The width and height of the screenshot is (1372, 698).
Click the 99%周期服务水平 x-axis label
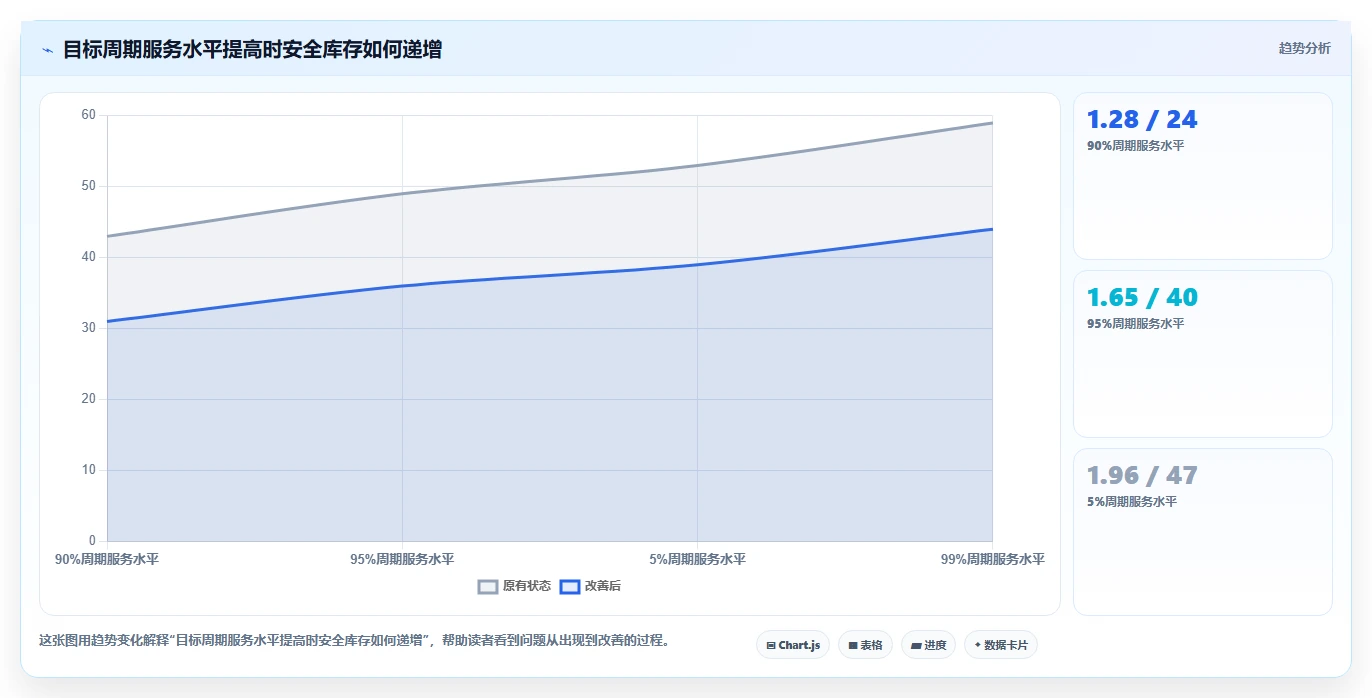(993, 559)
